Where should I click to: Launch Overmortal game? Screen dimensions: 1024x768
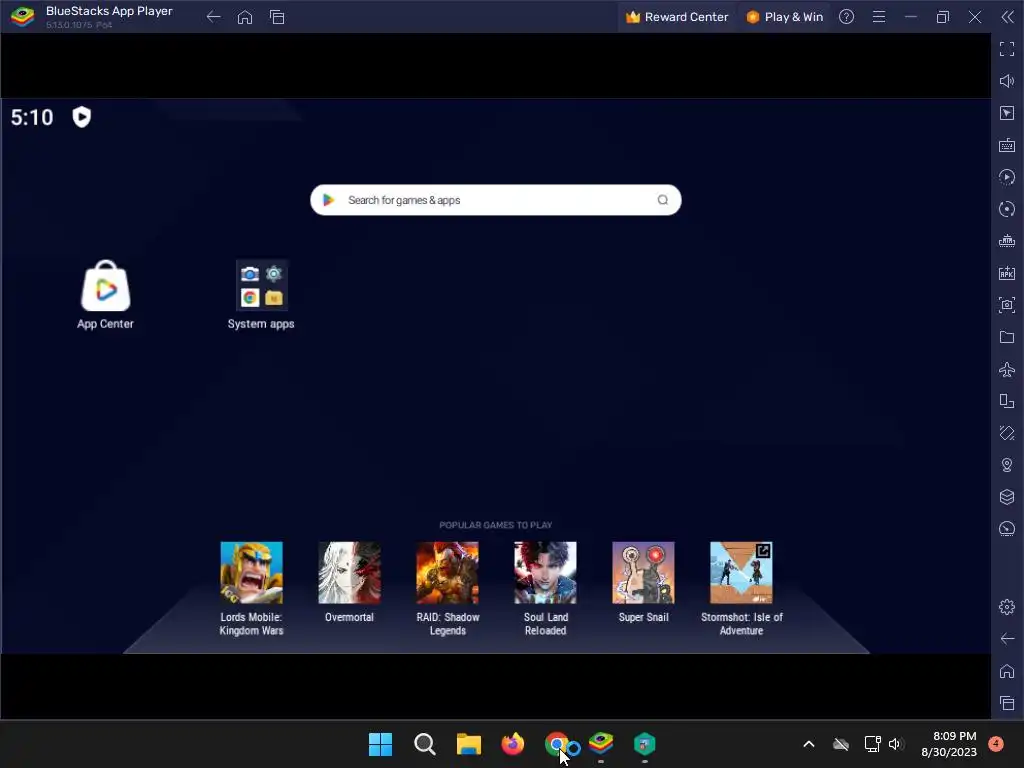pos(349,582)
